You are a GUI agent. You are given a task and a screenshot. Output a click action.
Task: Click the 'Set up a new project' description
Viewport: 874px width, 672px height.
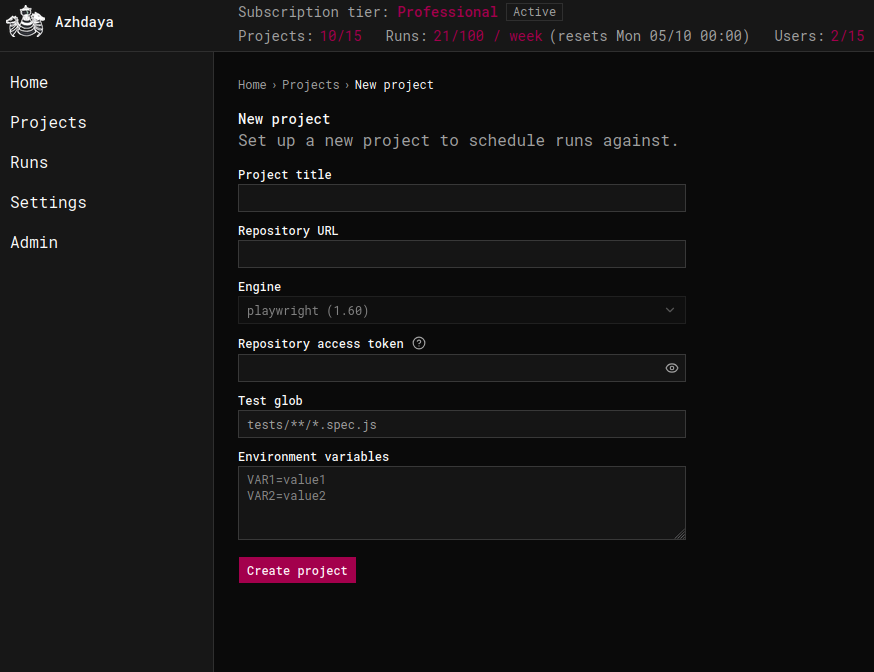click(458, 140)
